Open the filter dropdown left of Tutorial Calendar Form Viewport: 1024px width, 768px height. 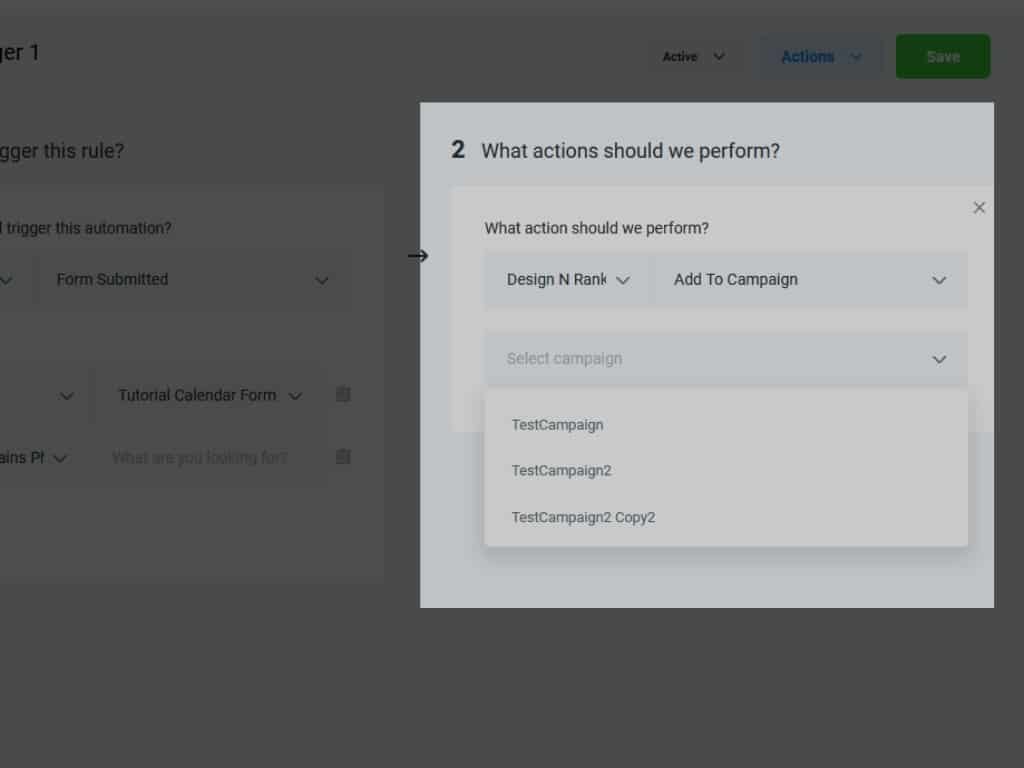40,396
